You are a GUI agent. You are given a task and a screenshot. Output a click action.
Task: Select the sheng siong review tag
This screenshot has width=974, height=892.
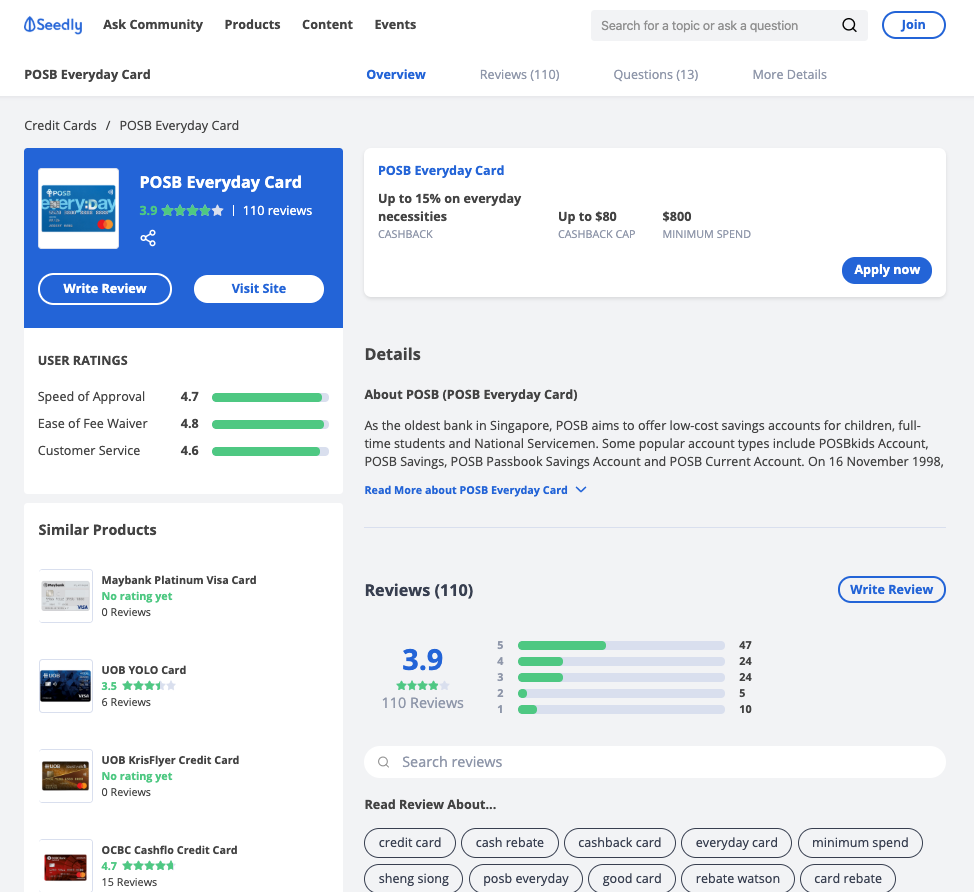[x=414, y=878]
